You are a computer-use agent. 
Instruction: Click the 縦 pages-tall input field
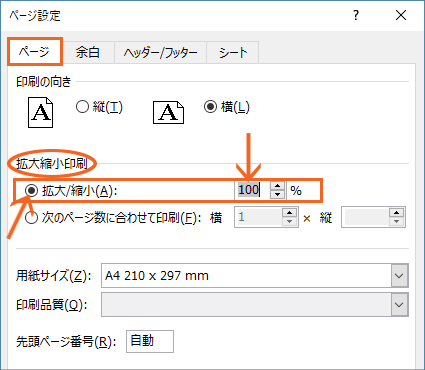[365, 217]
